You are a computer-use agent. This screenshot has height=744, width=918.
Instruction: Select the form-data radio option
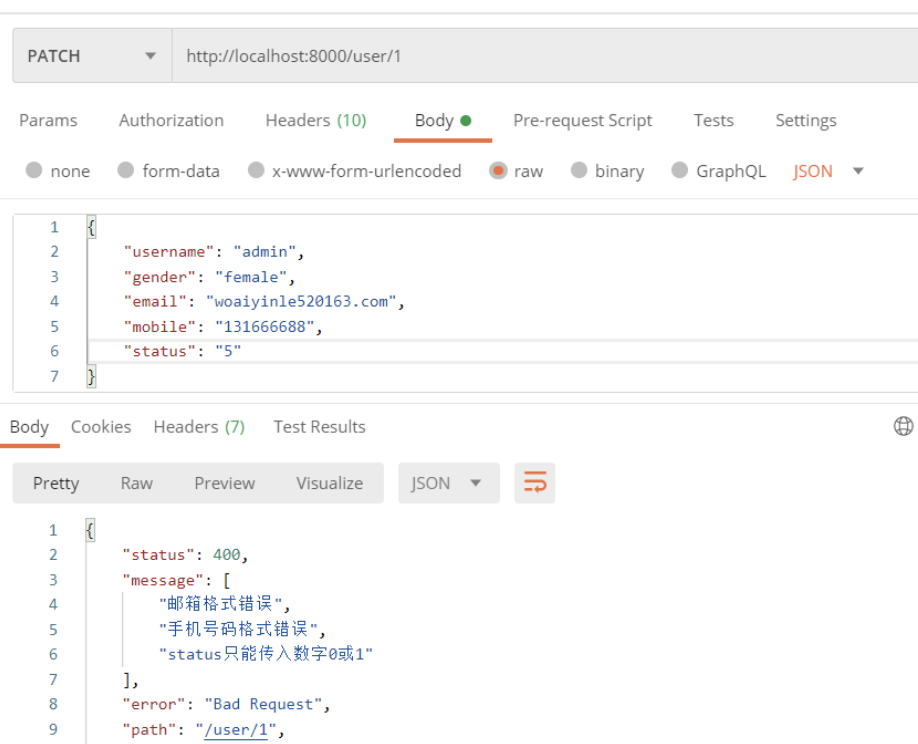(x=126, y=171)
